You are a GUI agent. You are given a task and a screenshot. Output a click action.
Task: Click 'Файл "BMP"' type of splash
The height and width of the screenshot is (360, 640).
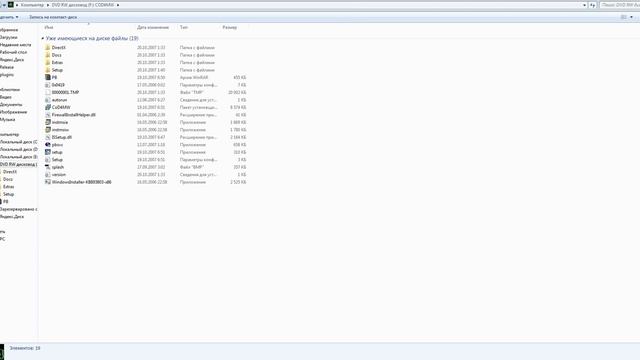point(192,167)
